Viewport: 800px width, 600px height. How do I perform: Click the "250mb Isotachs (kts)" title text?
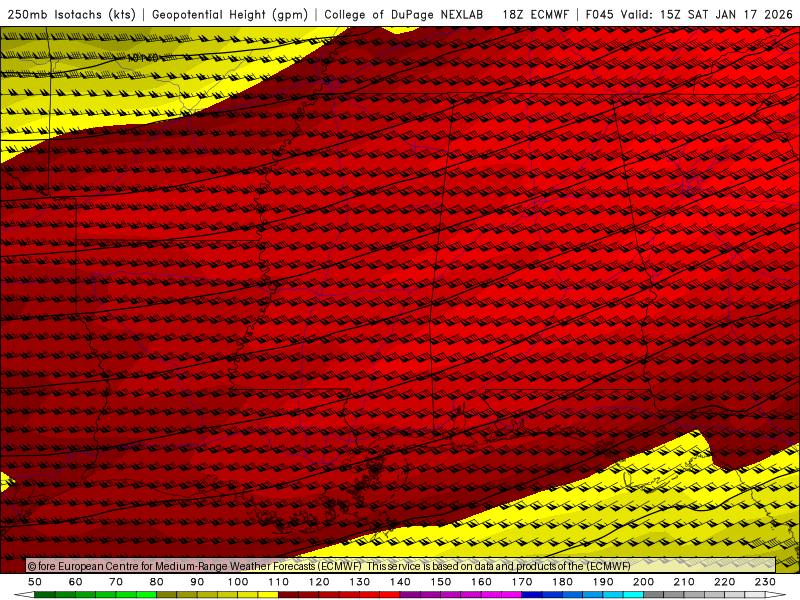[x=71, y=14]
